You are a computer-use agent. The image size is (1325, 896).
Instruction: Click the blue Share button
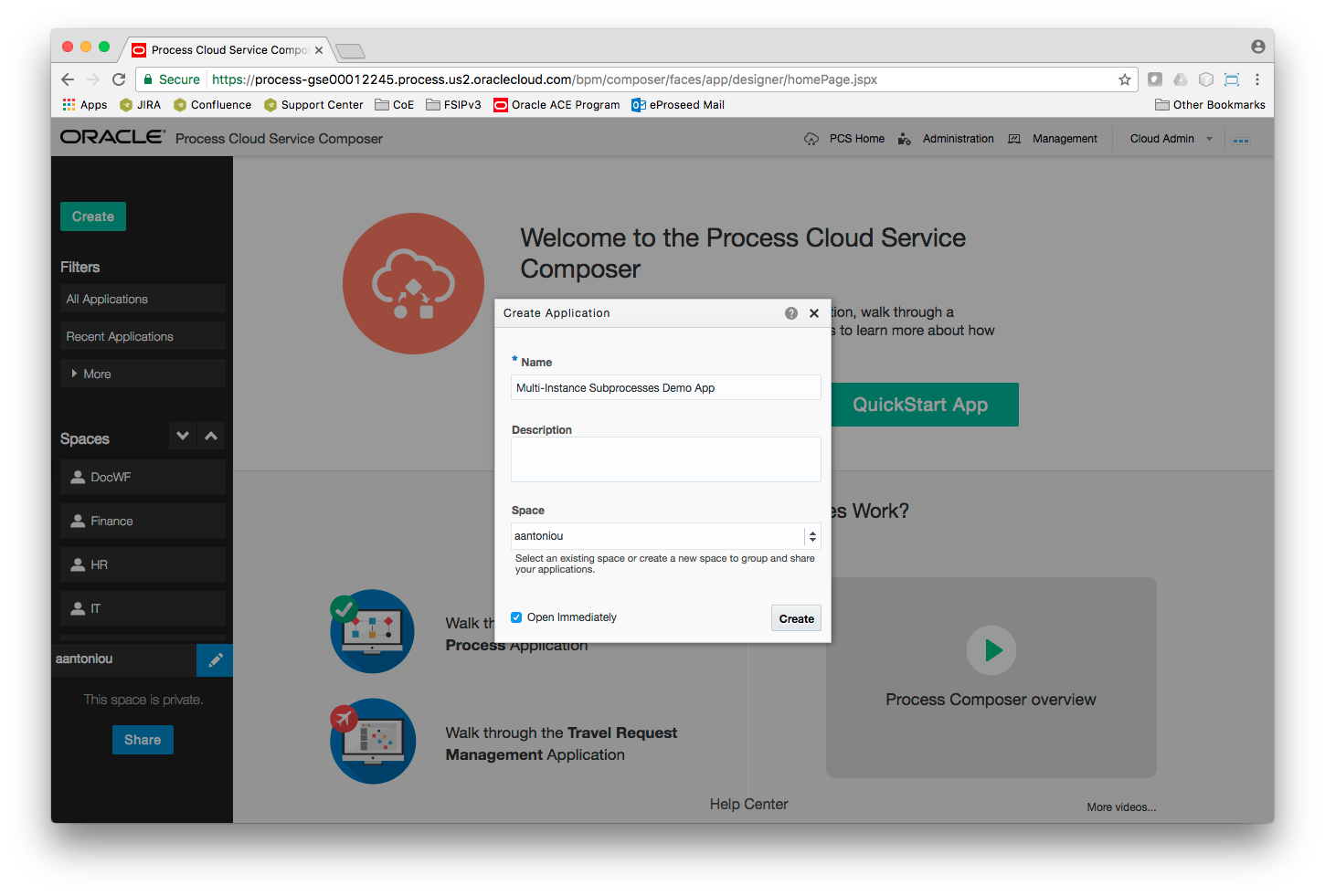tap(143, 740)
